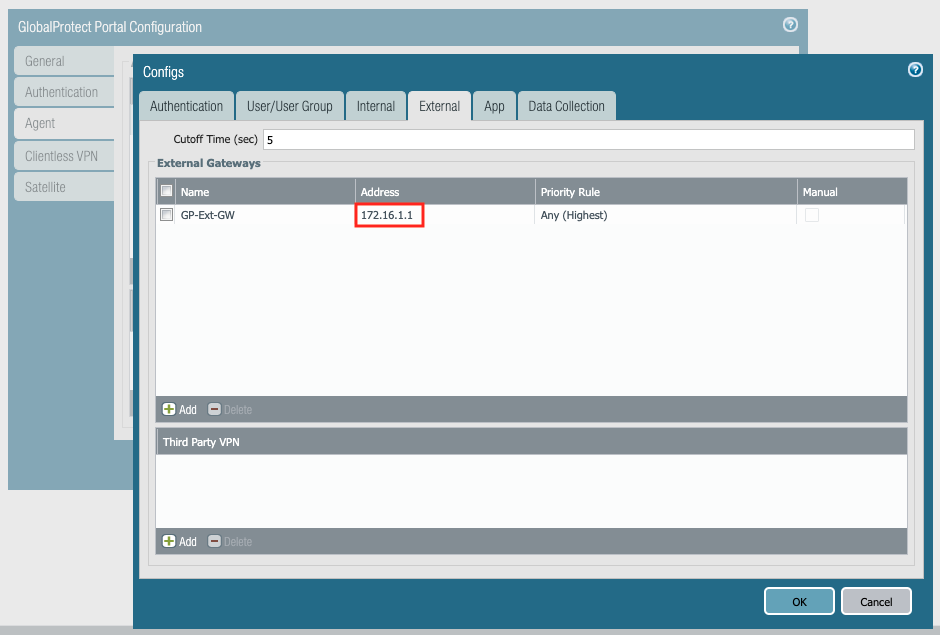Viewport: 940px width, 635px height.
Task: Tick the Manual checkbox for GP-Ext-GW
Action: 812,215
